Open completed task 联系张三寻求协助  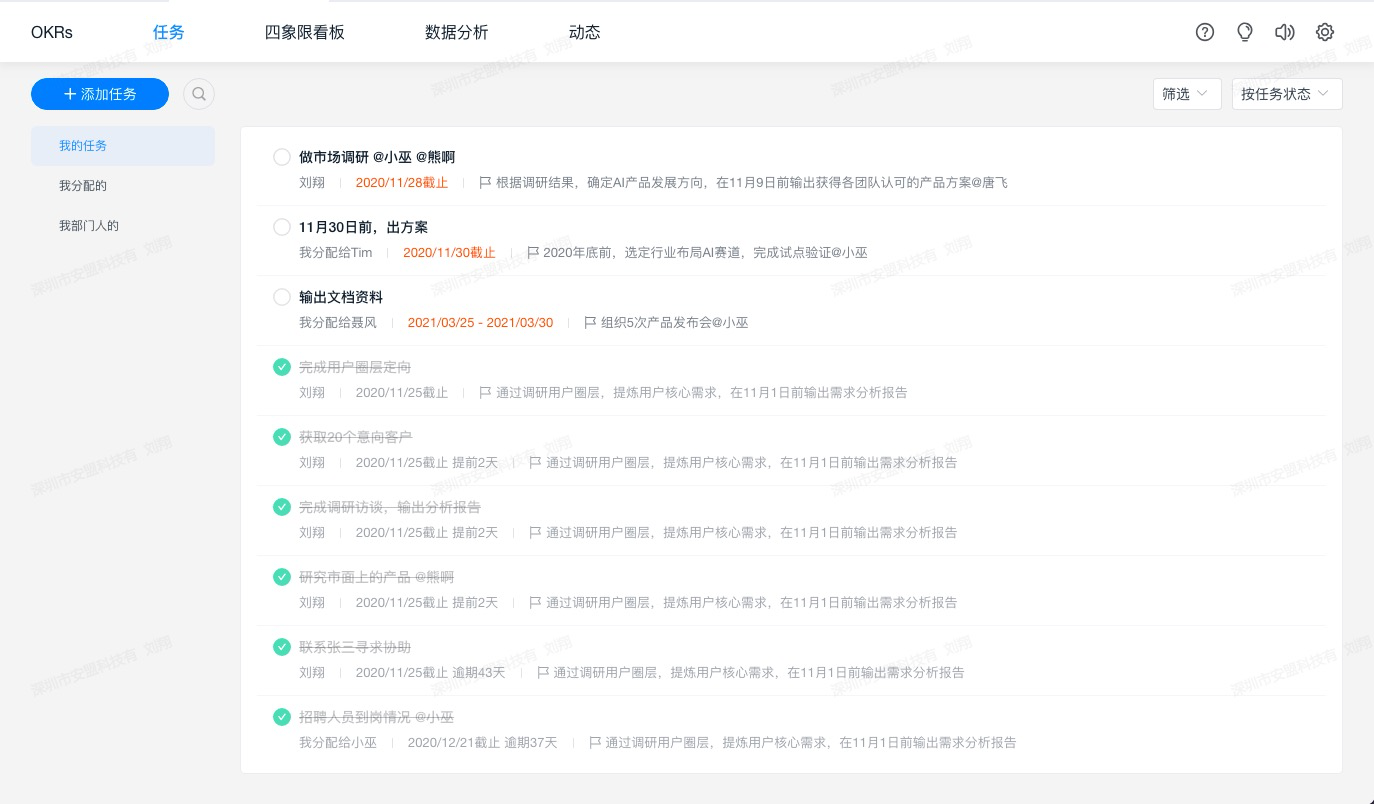[355, 647]
